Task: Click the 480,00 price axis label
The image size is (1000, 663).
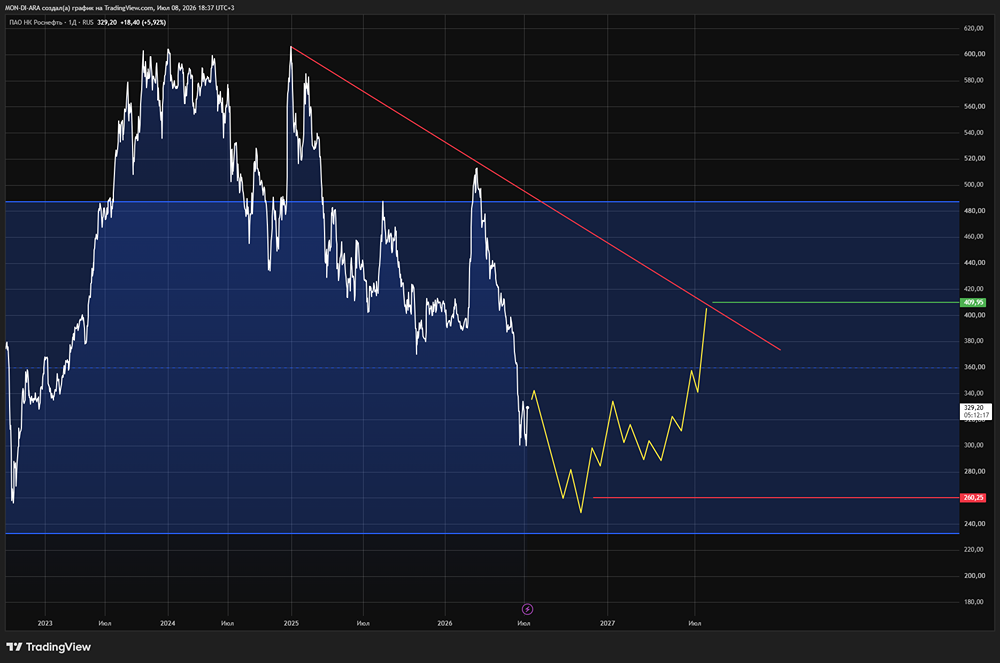Action: 973,210
